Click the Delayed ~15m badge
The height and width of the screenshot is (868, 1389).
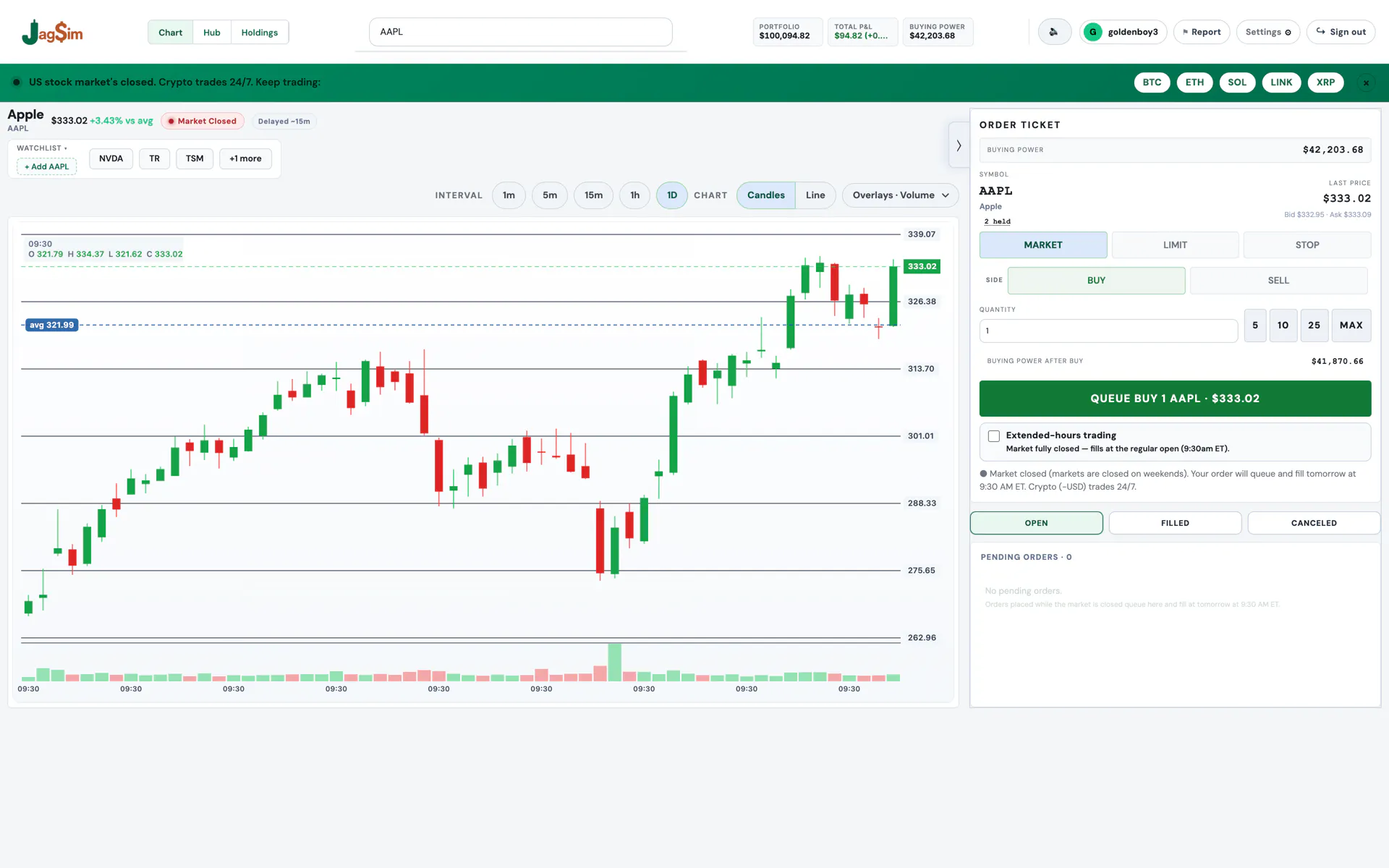pyautogui.click(x=284, y=122)
